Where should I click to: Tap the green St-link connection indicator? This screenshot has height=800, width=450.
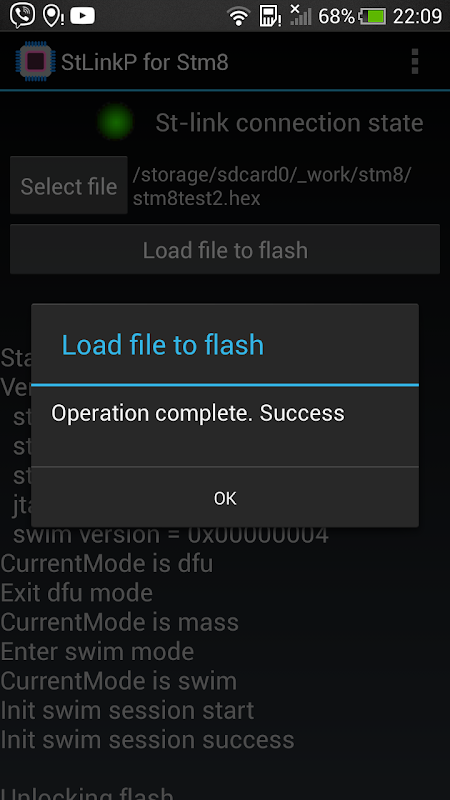point(115,121)
